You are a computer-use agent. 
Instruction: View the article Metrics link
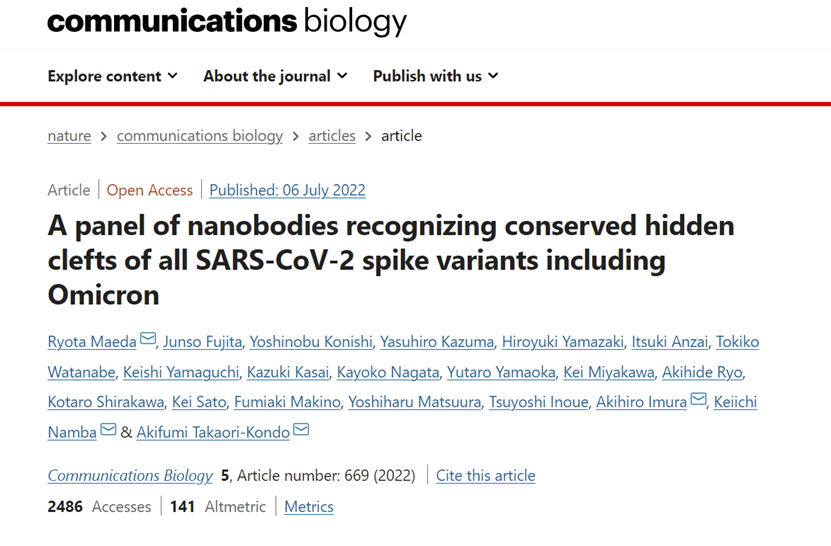coord(308,507)
